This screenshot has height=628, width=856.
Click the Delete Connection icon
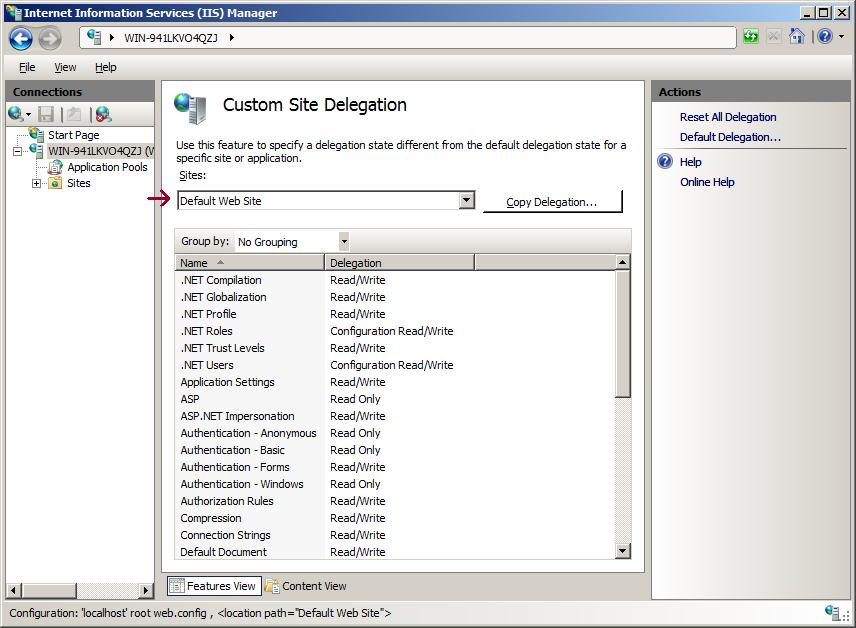point(103,114)
